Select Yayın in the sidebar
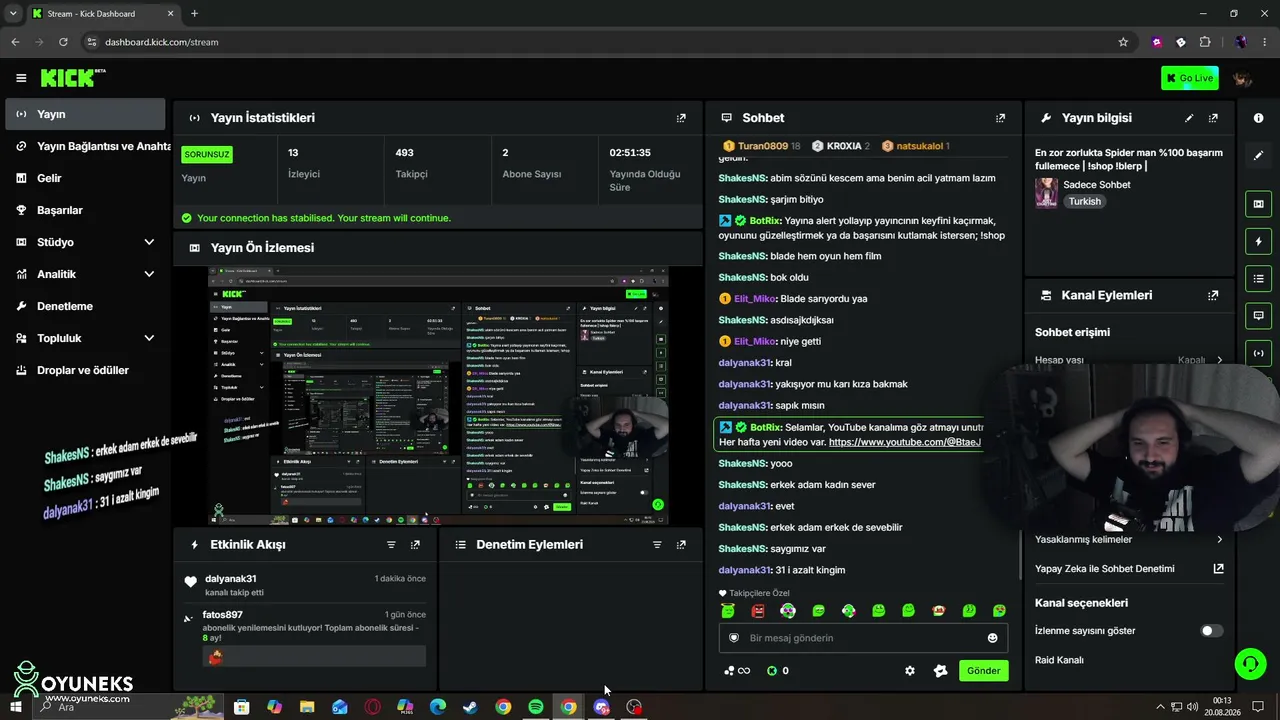Image resolution: width=1280 pixels, height=720 pixels. click(85, 114)
